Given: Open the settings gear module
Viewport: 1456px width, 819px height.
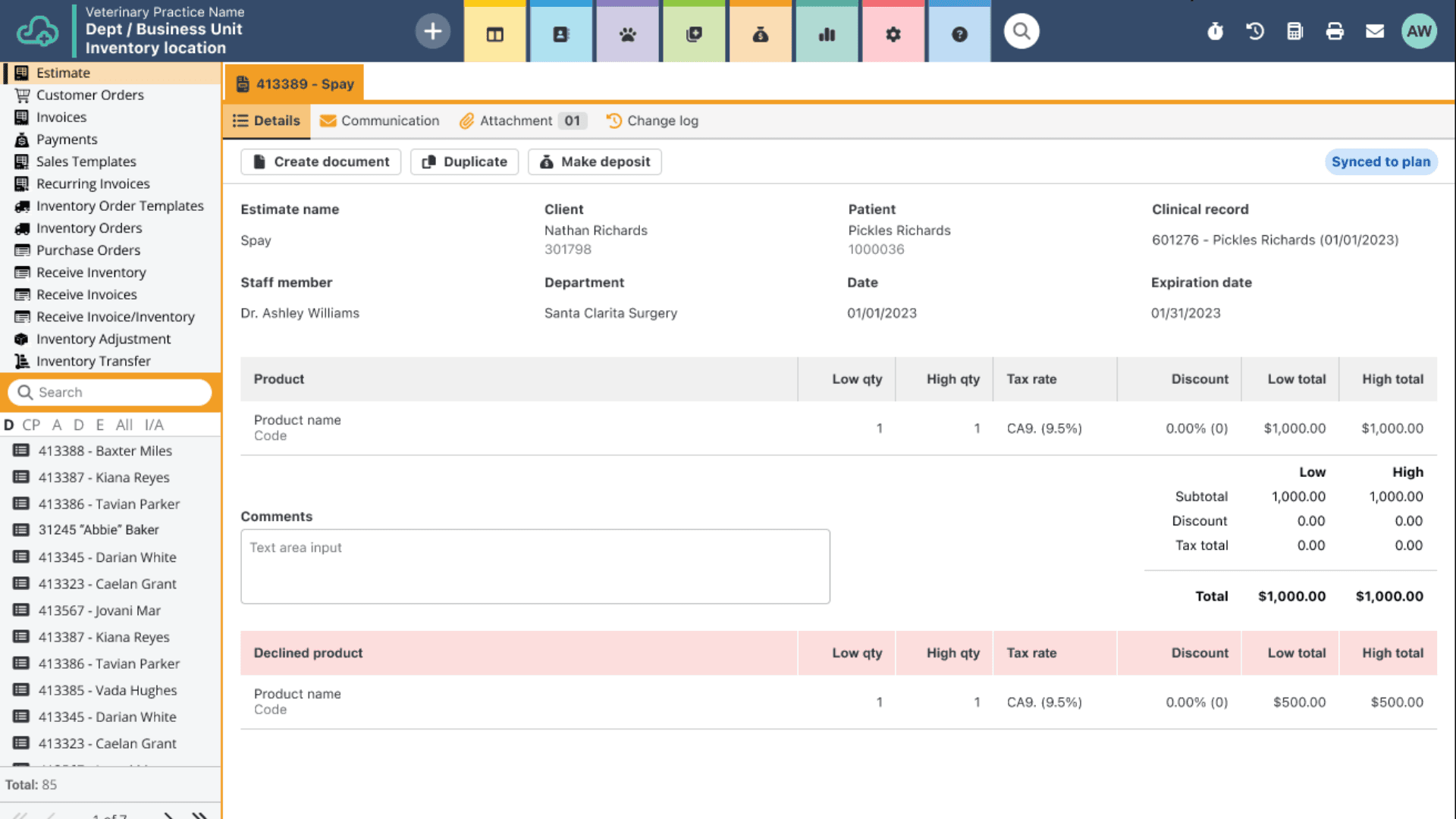Looking at the screenshot, I should click(893, 34).
